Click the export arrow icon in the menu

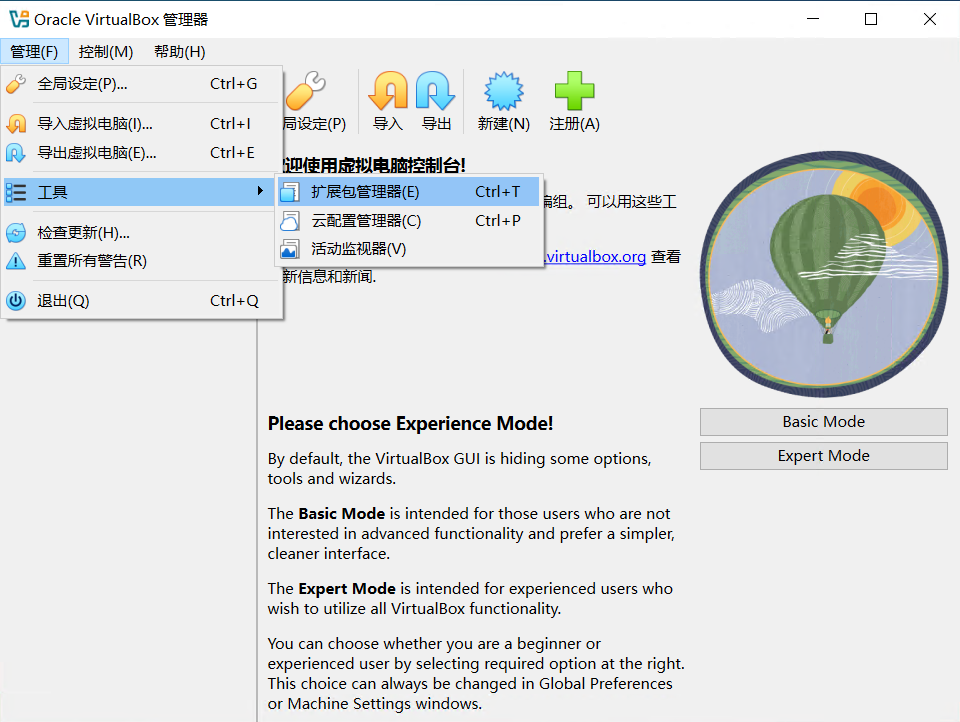click(x=16, y=152)
